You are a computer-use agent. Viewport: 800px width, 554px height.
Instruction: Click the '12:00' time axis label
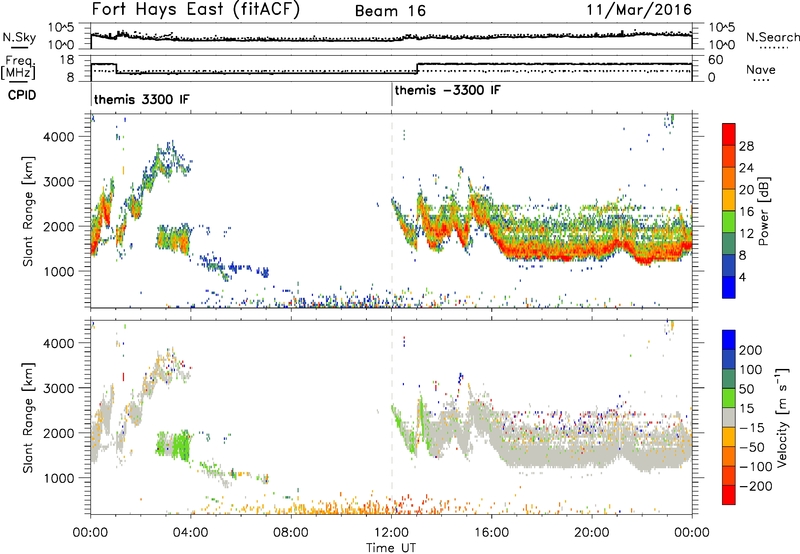391,533
